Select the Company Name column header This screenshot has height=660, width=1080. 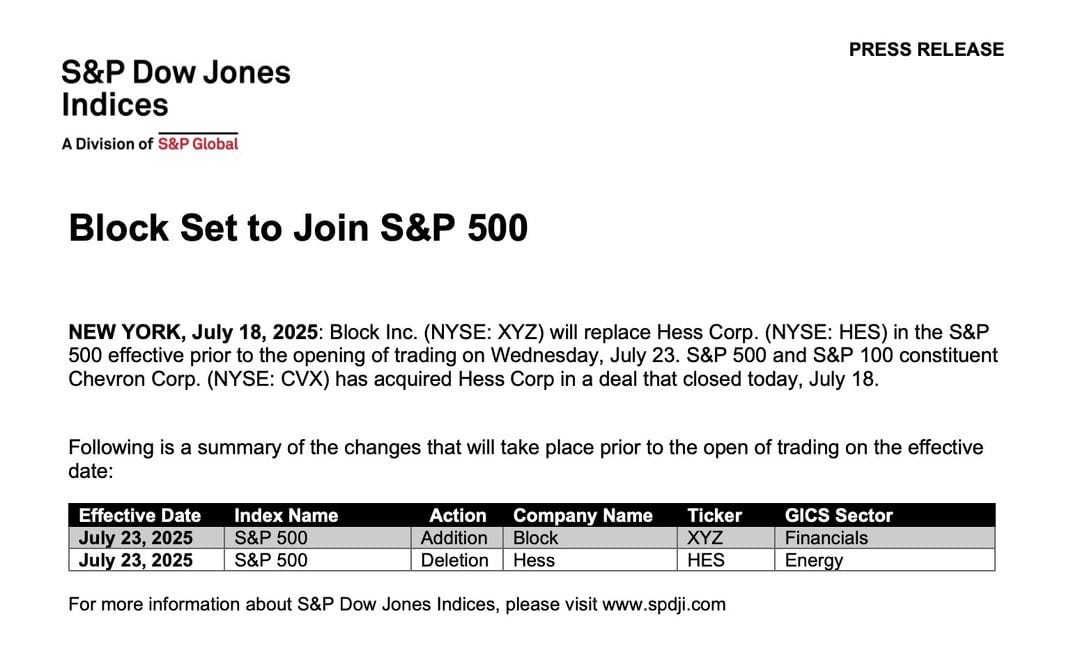click(x=583, y=515)
